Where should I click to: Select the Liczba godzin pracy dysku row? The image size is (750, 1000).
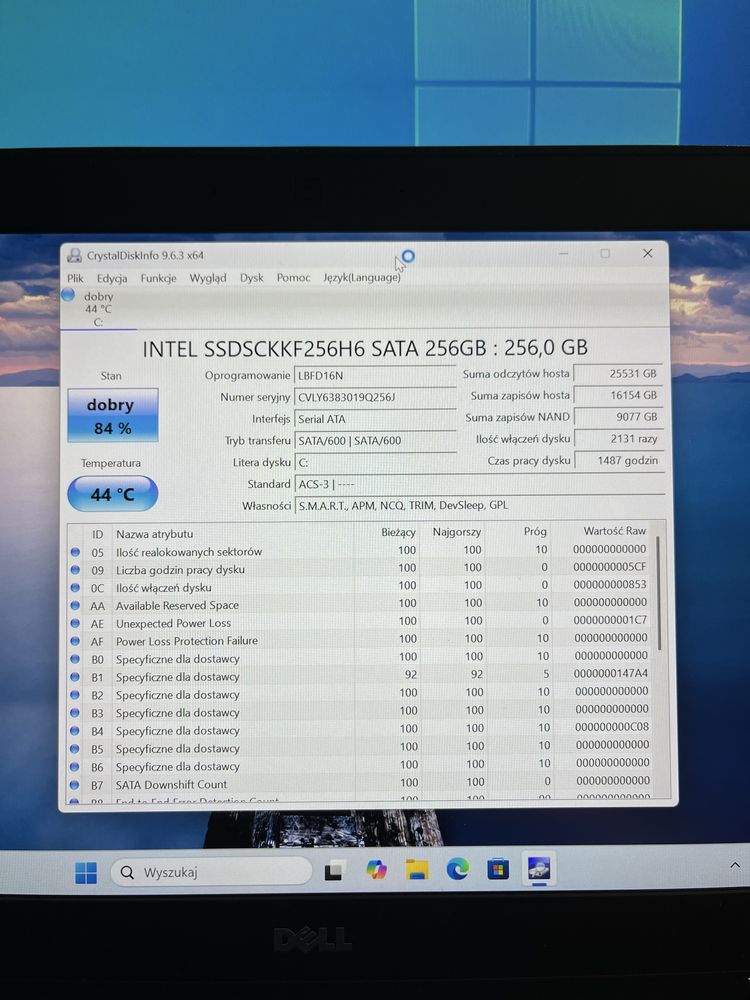[361, 568]
